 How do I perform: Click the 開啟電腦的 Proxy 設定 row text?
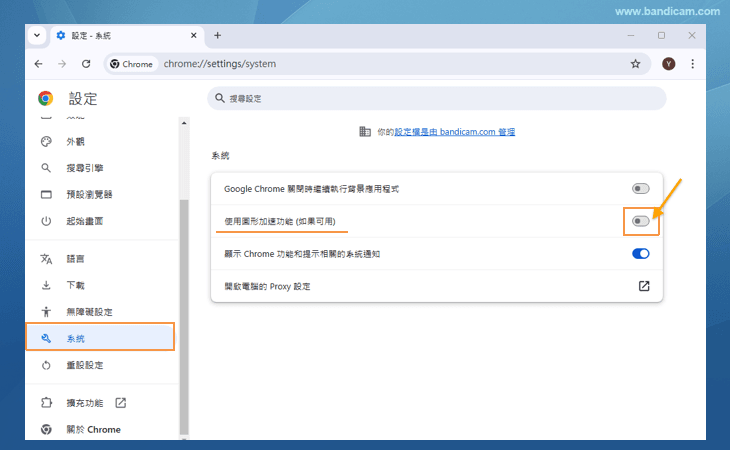[x=267, y=286]
